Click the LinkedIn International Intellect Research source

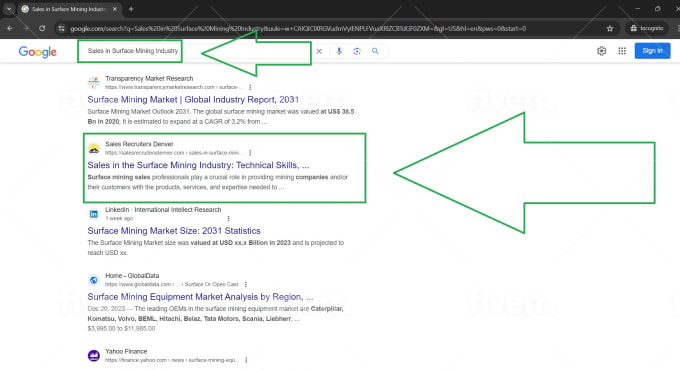tap(163, 209)
